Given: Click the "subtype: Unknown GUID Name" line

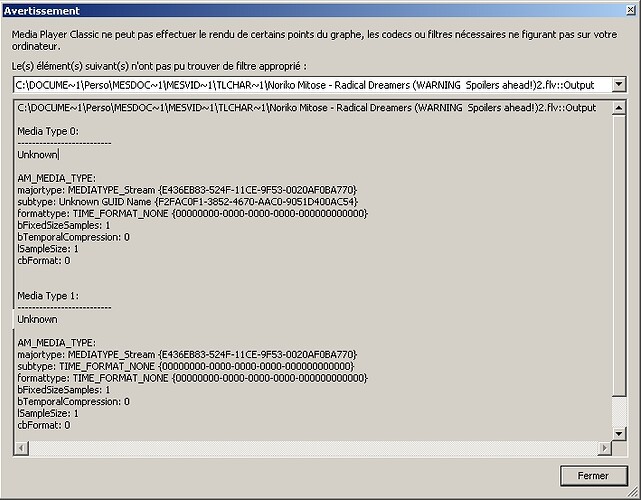Looking at the screenshot, I should pos(187,201).
